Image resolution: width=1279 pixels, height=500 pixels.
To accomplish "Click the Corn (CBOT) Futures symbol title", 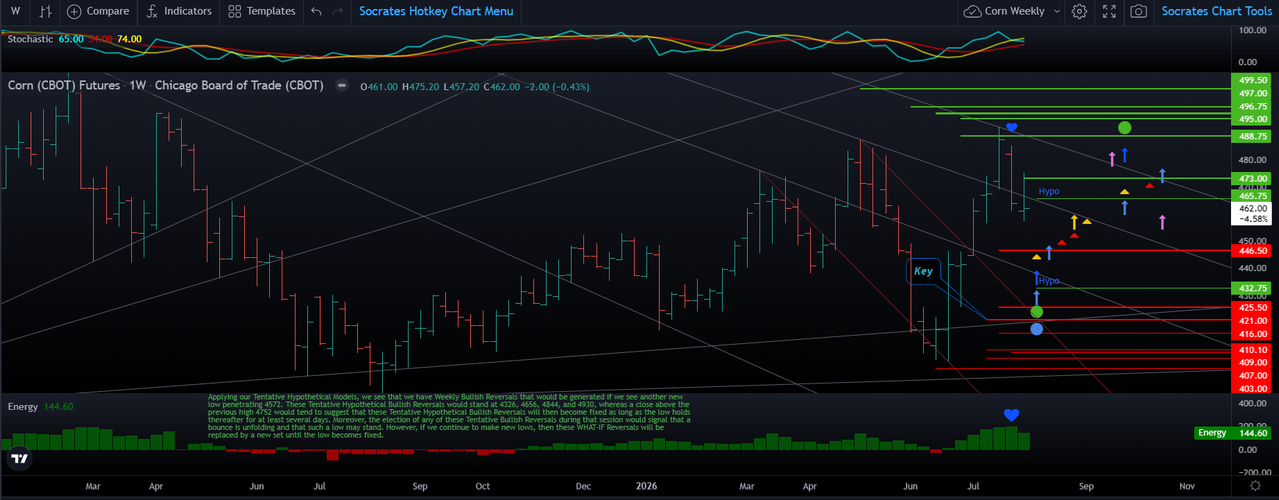I will (64, 86).
